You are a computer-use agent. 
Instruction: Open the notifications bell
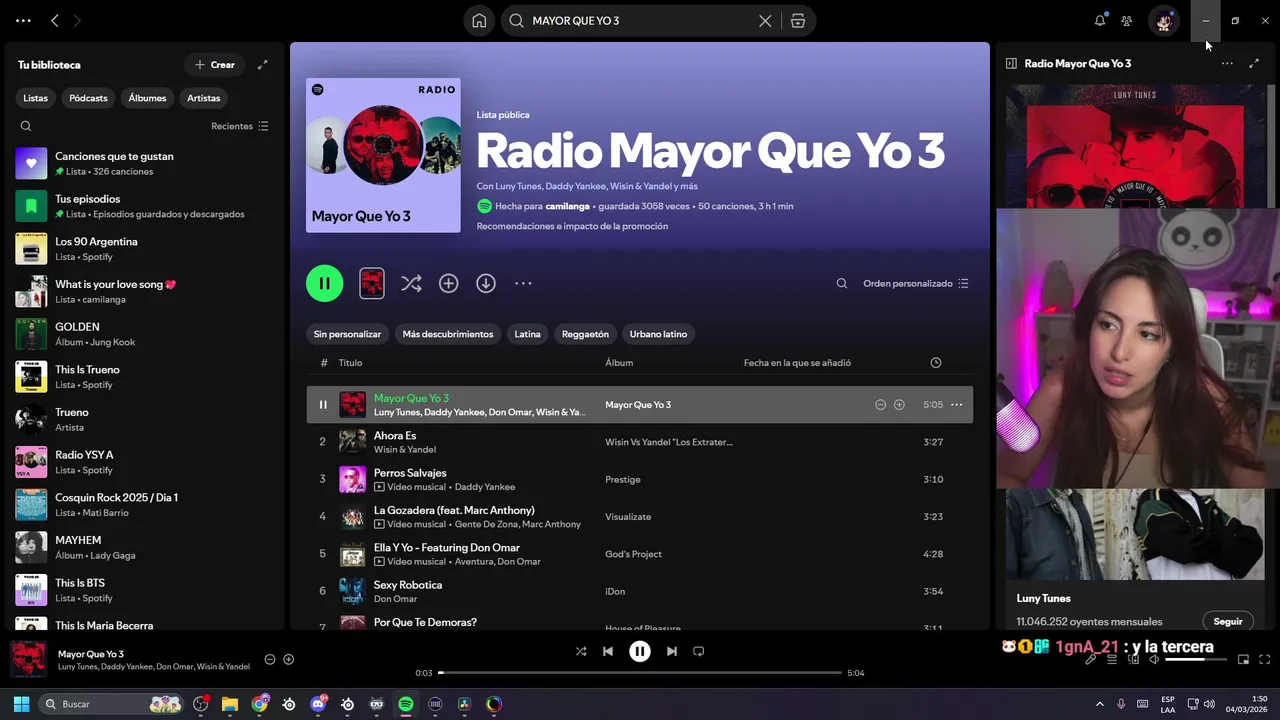[1100, 20]
